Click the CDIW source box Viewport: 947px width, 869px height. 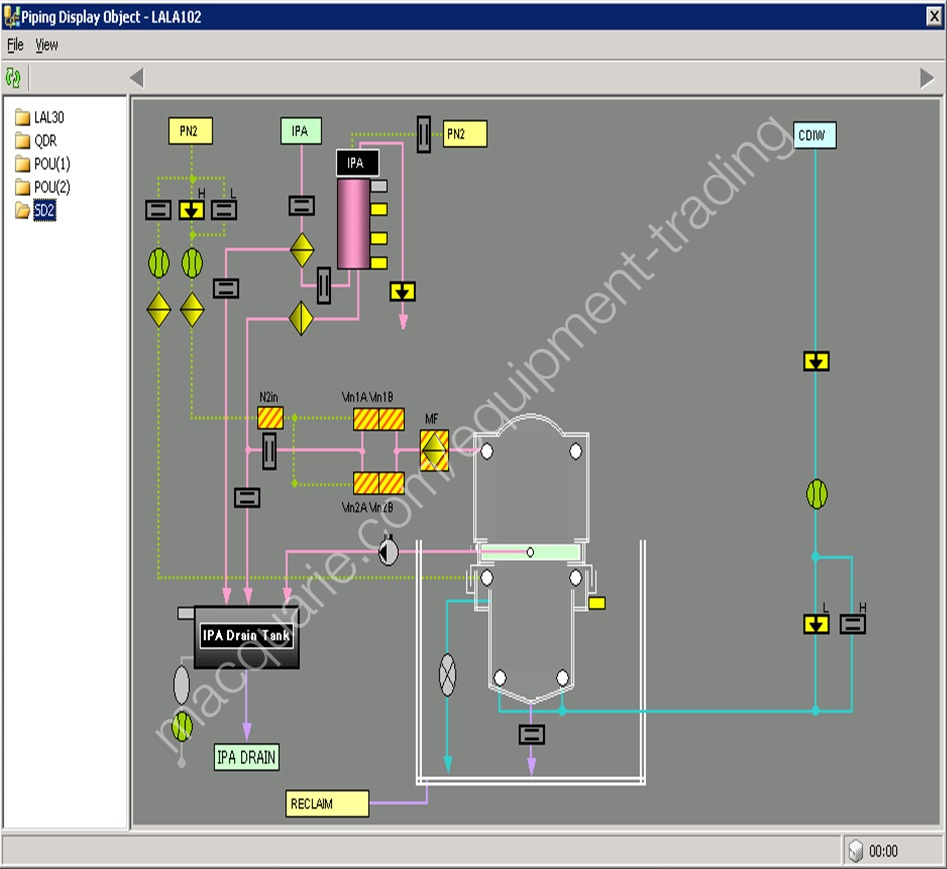pos(814,135)
